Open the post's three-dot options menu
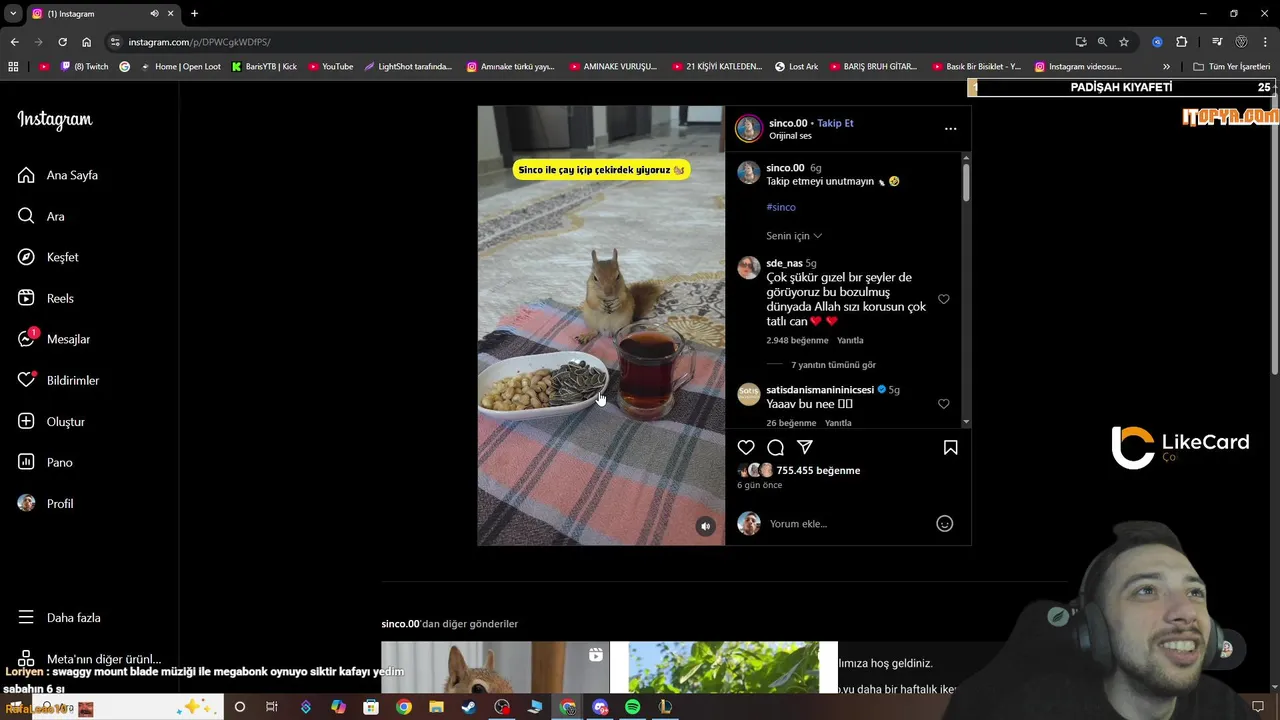The image size is (1280, 720). [x=950, y=129]
